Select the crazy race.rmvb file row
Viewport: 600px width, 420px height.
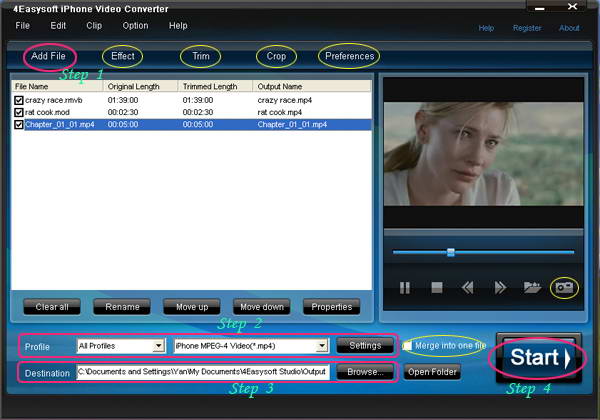191,100
